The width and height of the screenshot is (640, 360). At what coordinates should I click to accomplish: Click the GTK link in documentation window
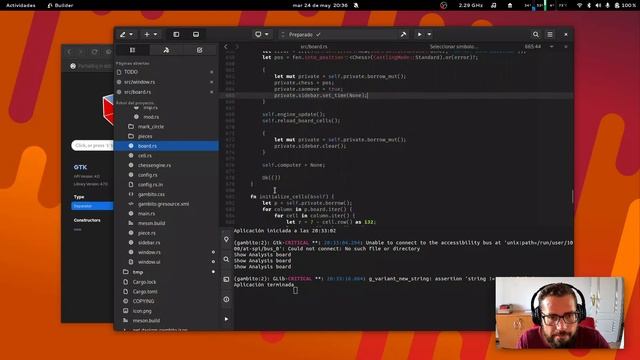point(80,167)
